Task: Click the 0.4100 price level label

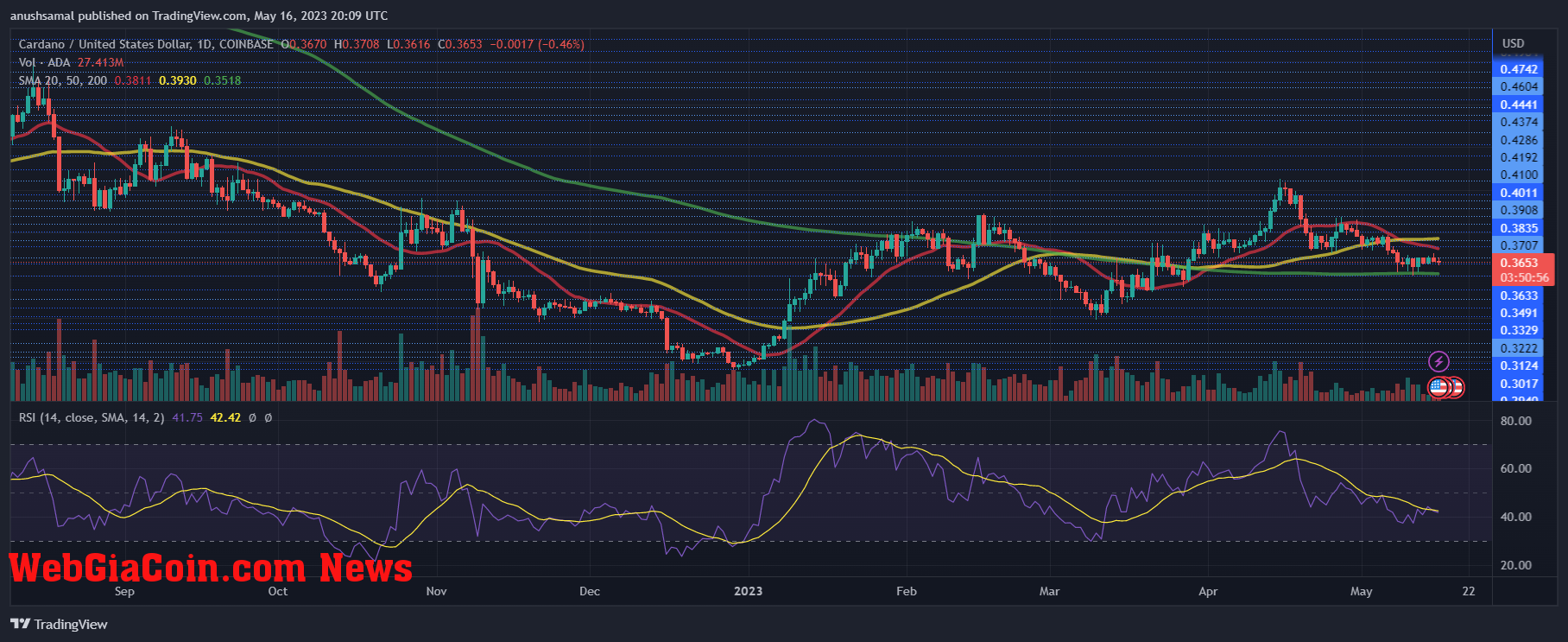Action: 1519,175
